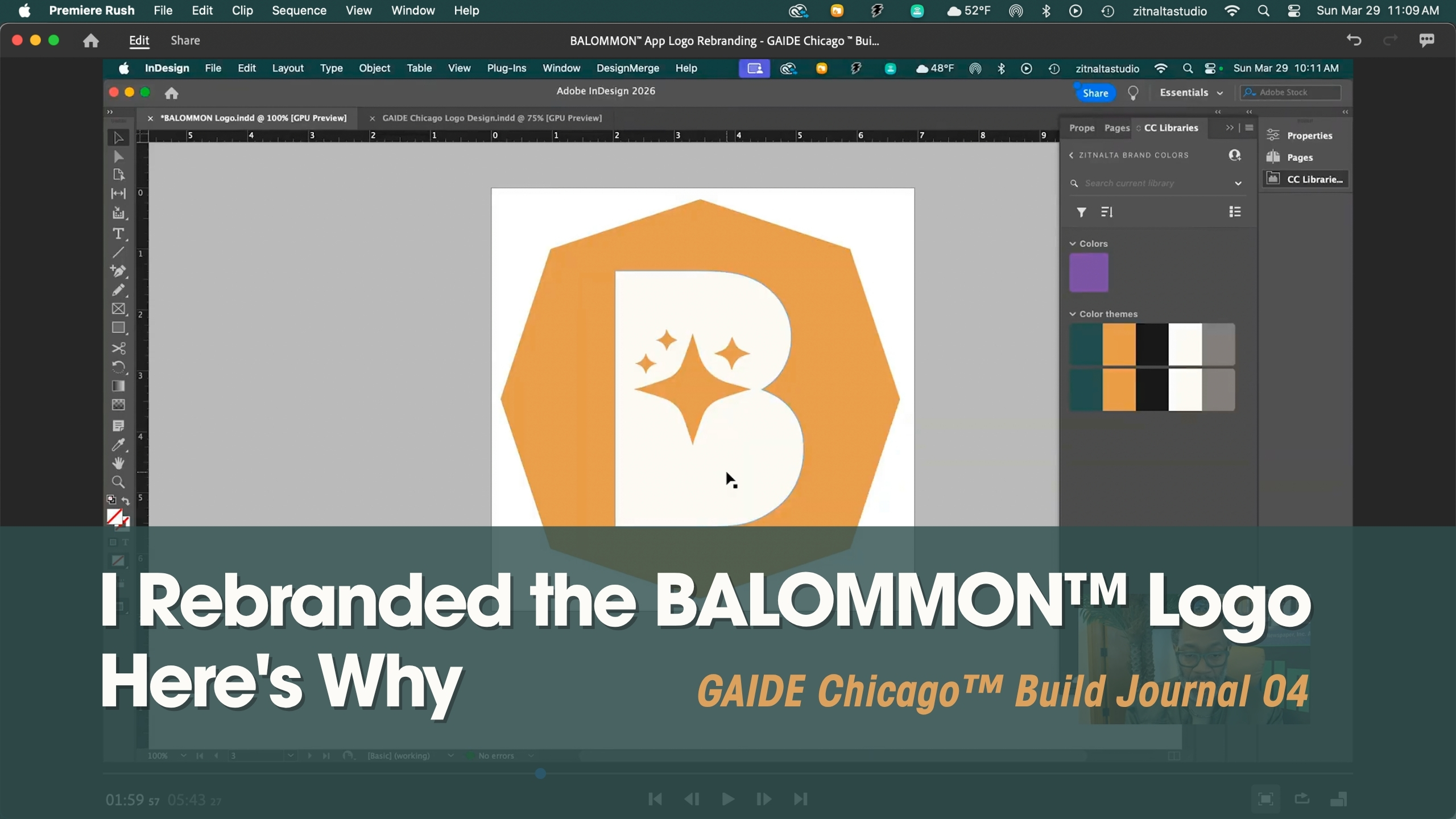Show more panel tabs chevron
This screenshot has height=819, width=1456.
pyautogui.click(x=1230, y=128)
